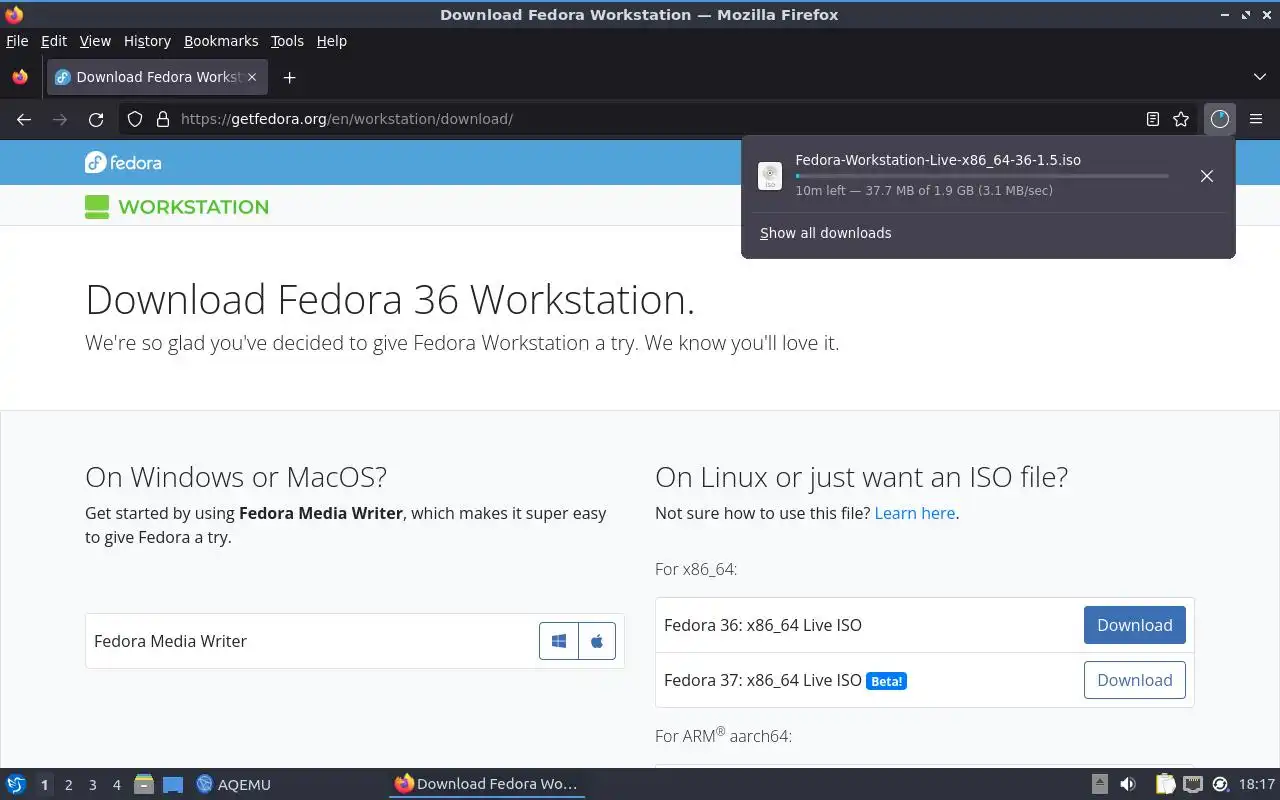Select Firefox window in taskbar
1280x800 pixels.
click(x=487, y=784)
